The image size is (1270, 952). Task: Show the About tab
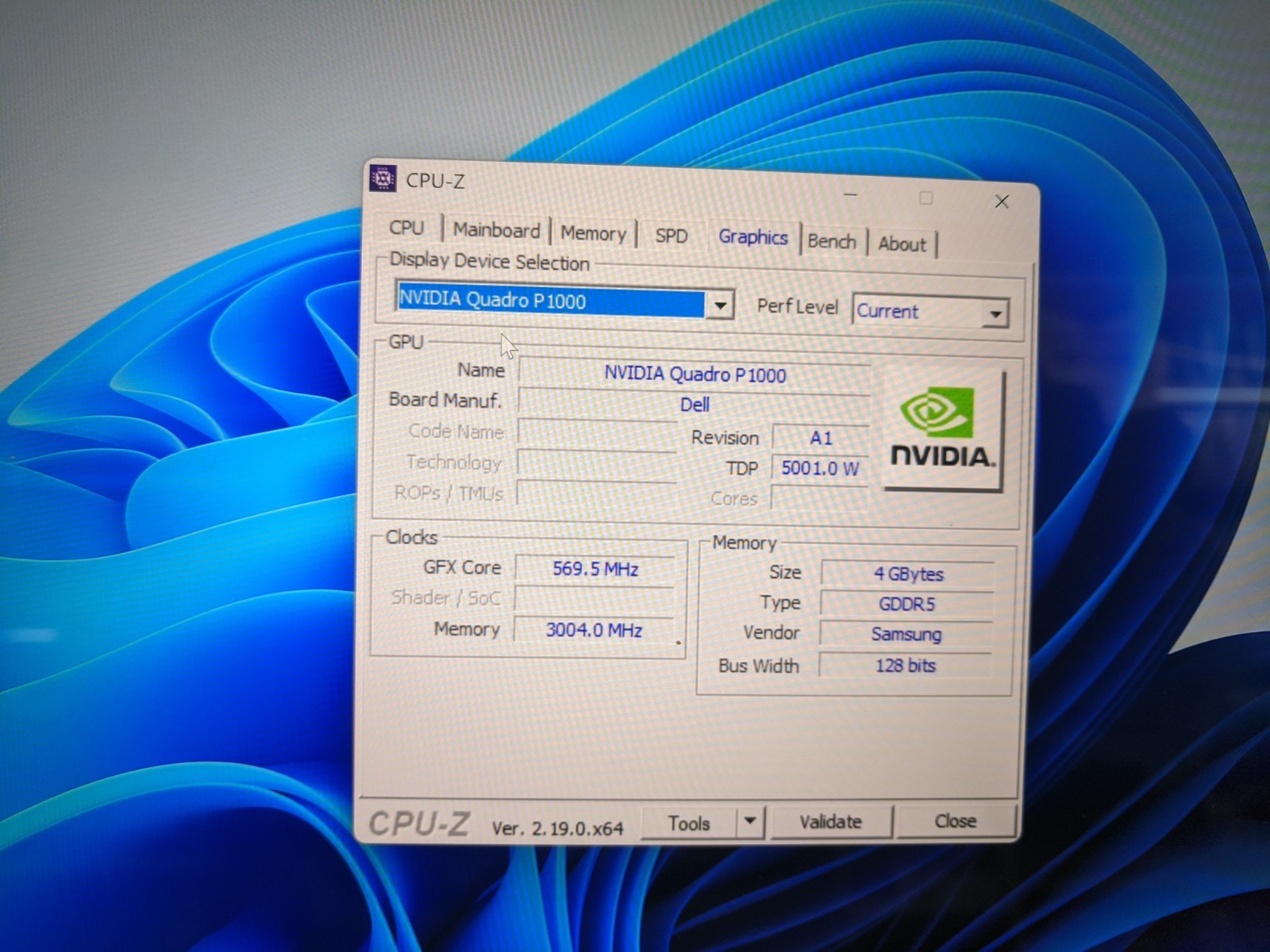[x=902, y=244]
